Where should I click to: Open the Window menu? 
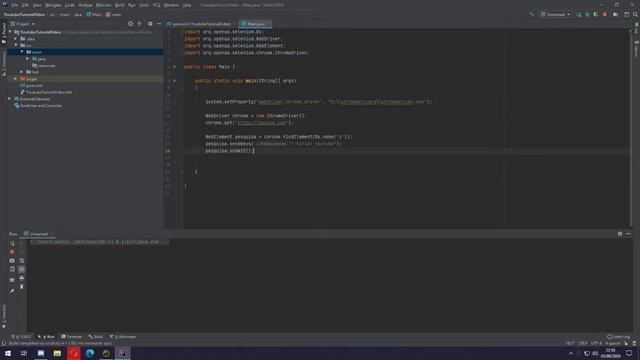coord(171,5)
